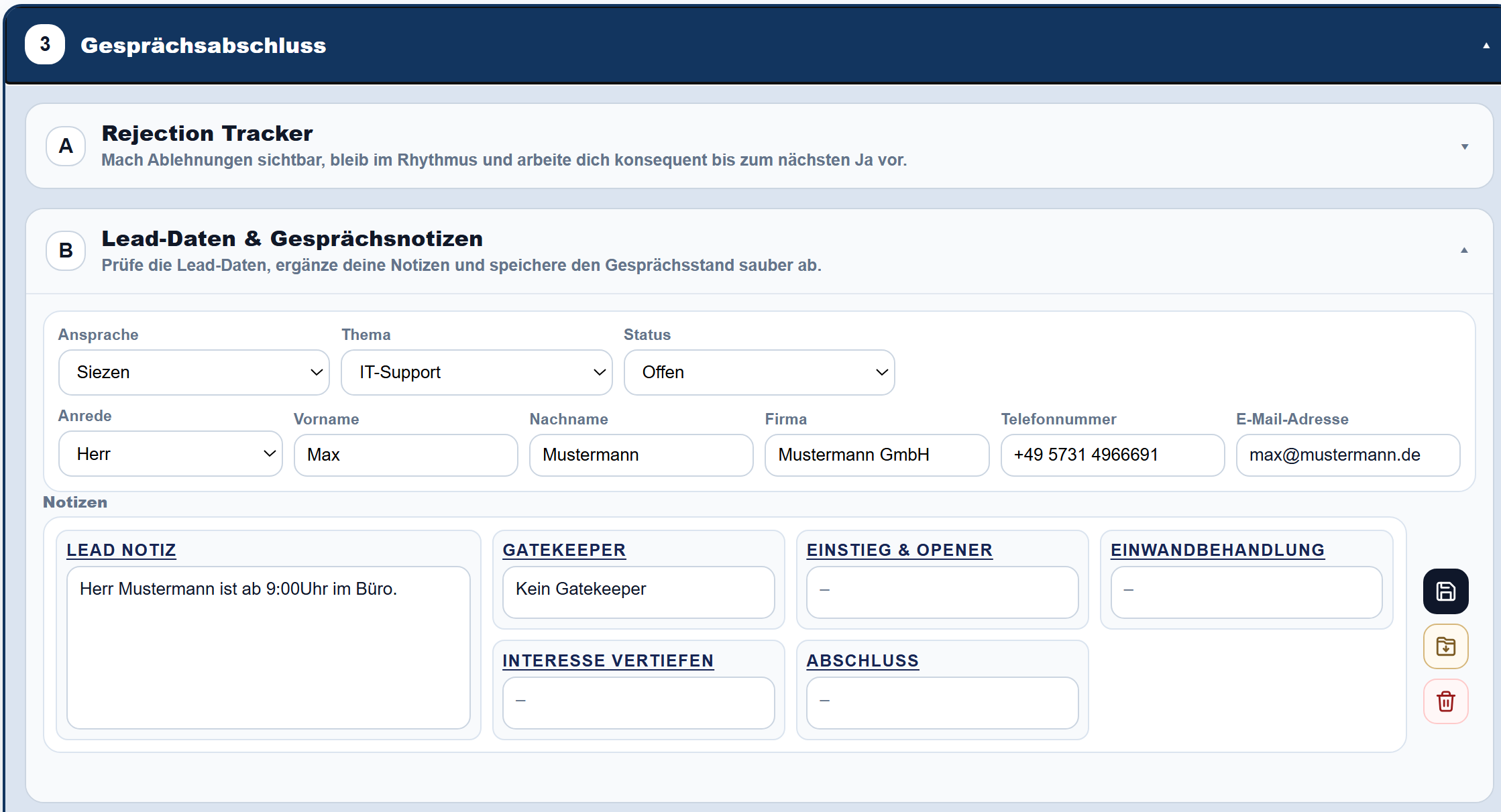
Task: Click the Lead Notiz text area
Action: [268, 647]
